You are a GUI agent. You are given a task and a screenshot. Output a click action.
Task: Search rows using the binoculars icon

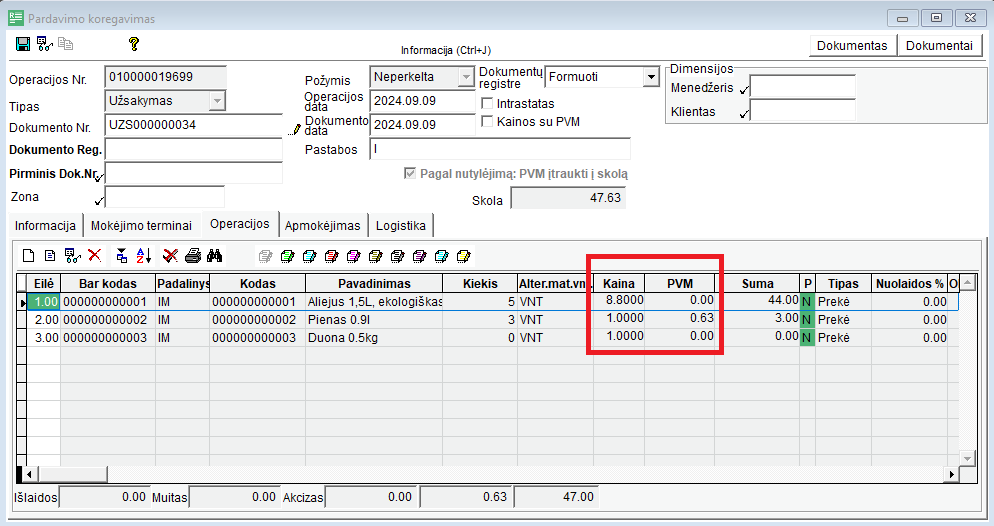(x=214, y=256)
